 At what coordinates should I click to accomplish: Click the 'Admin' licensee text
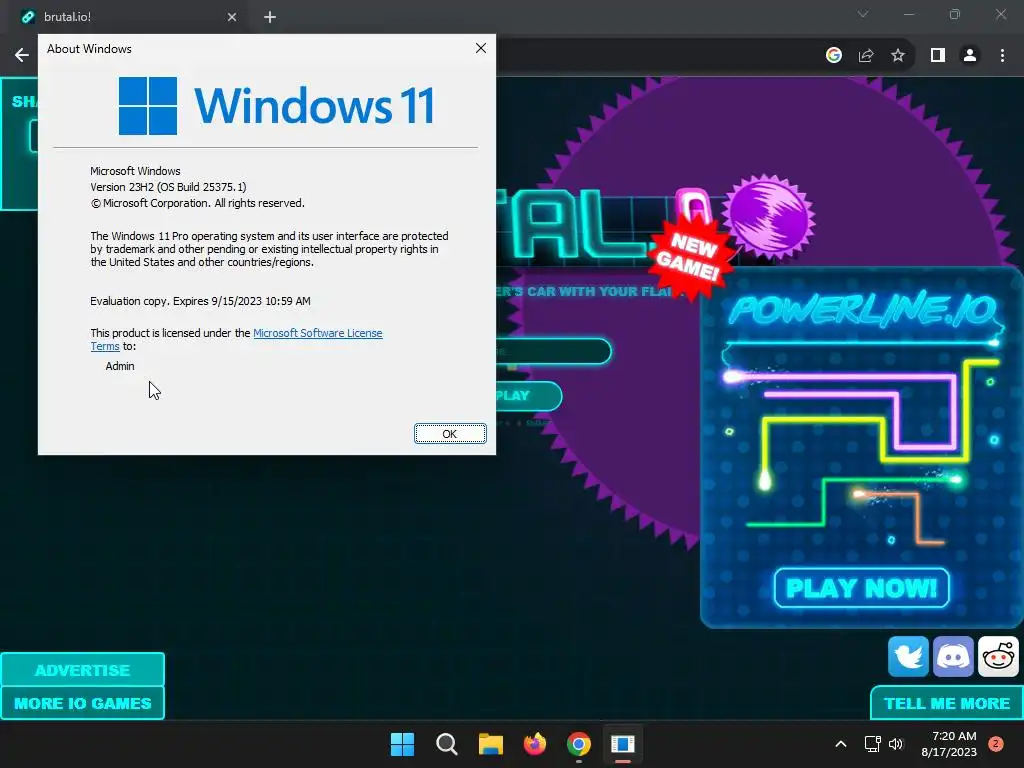120,366
